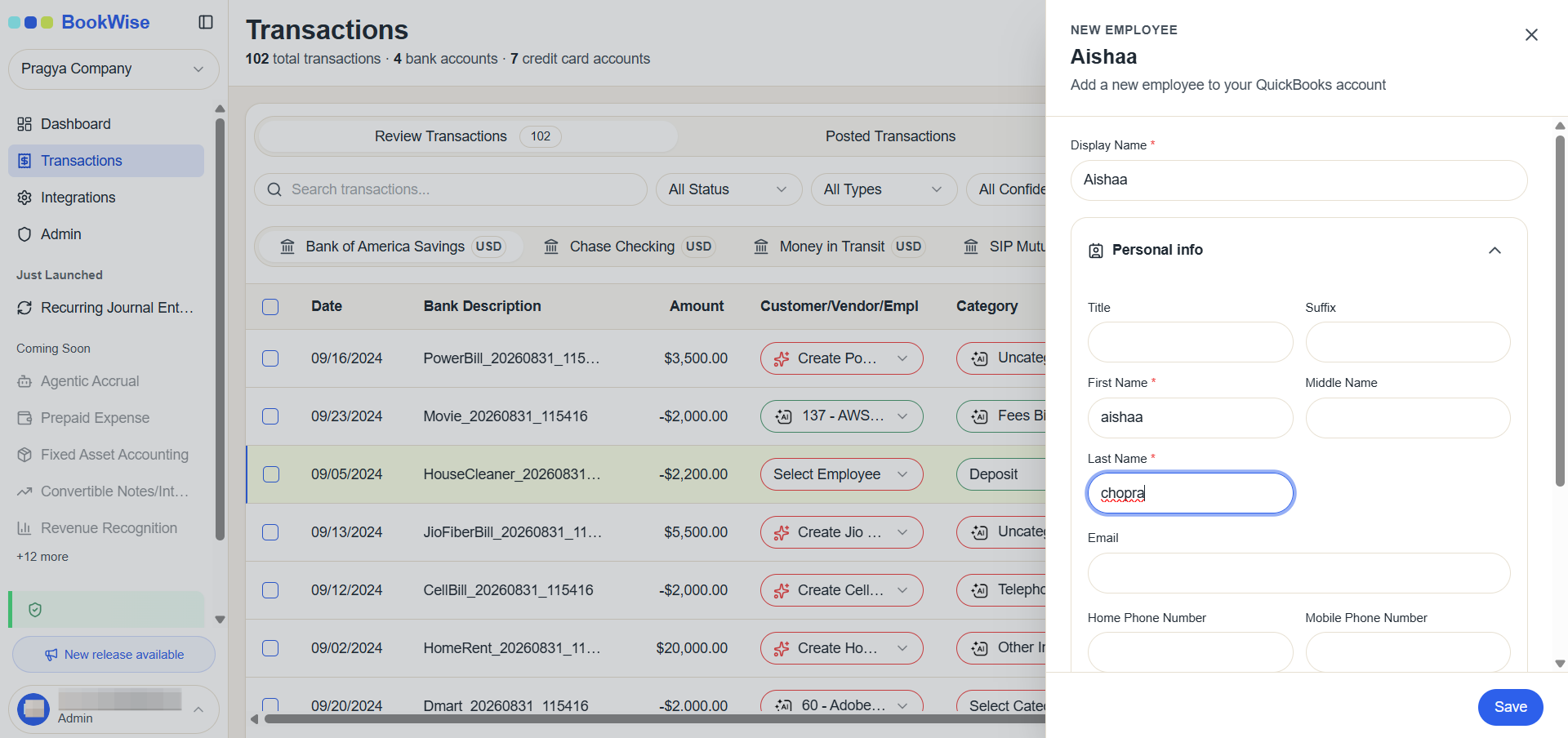Check the HouseCleaner transaction row checkbox
Viewport: 1568px width, 738px height.
(x=271, y=474)
